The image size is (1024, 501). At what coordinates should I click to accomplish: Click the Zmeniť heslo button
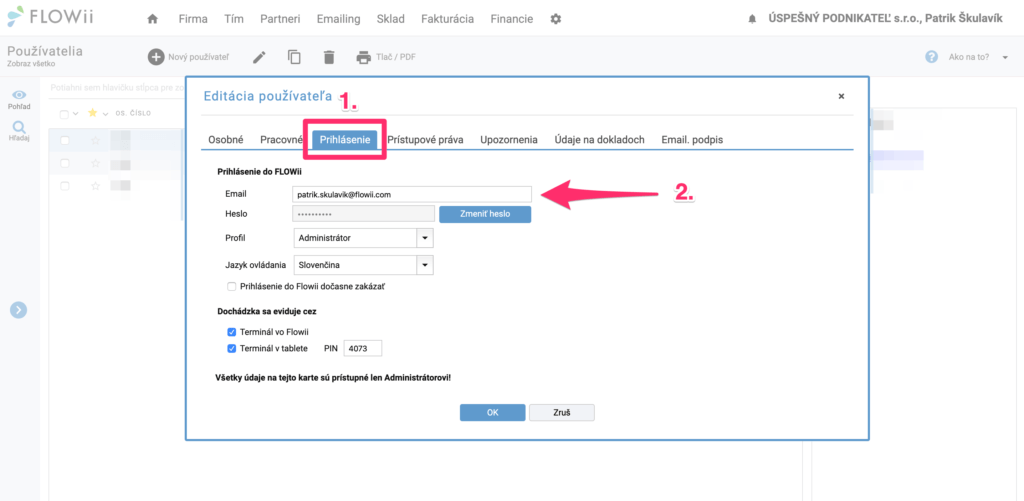[485, 214]
